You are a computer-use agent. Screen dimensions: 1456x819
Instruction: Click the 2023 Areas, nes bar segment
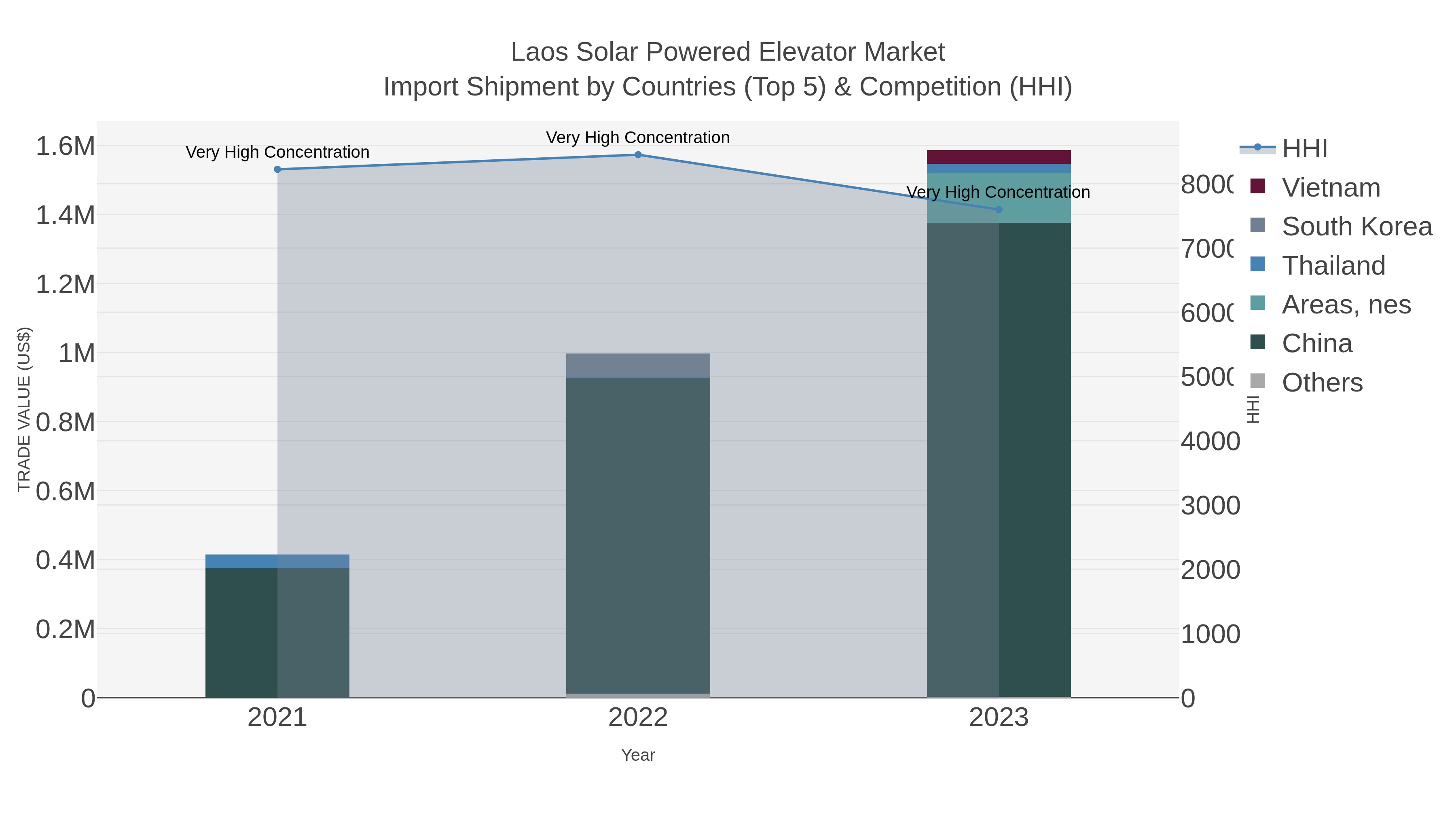pyautogui.click(x=999, y=198)
